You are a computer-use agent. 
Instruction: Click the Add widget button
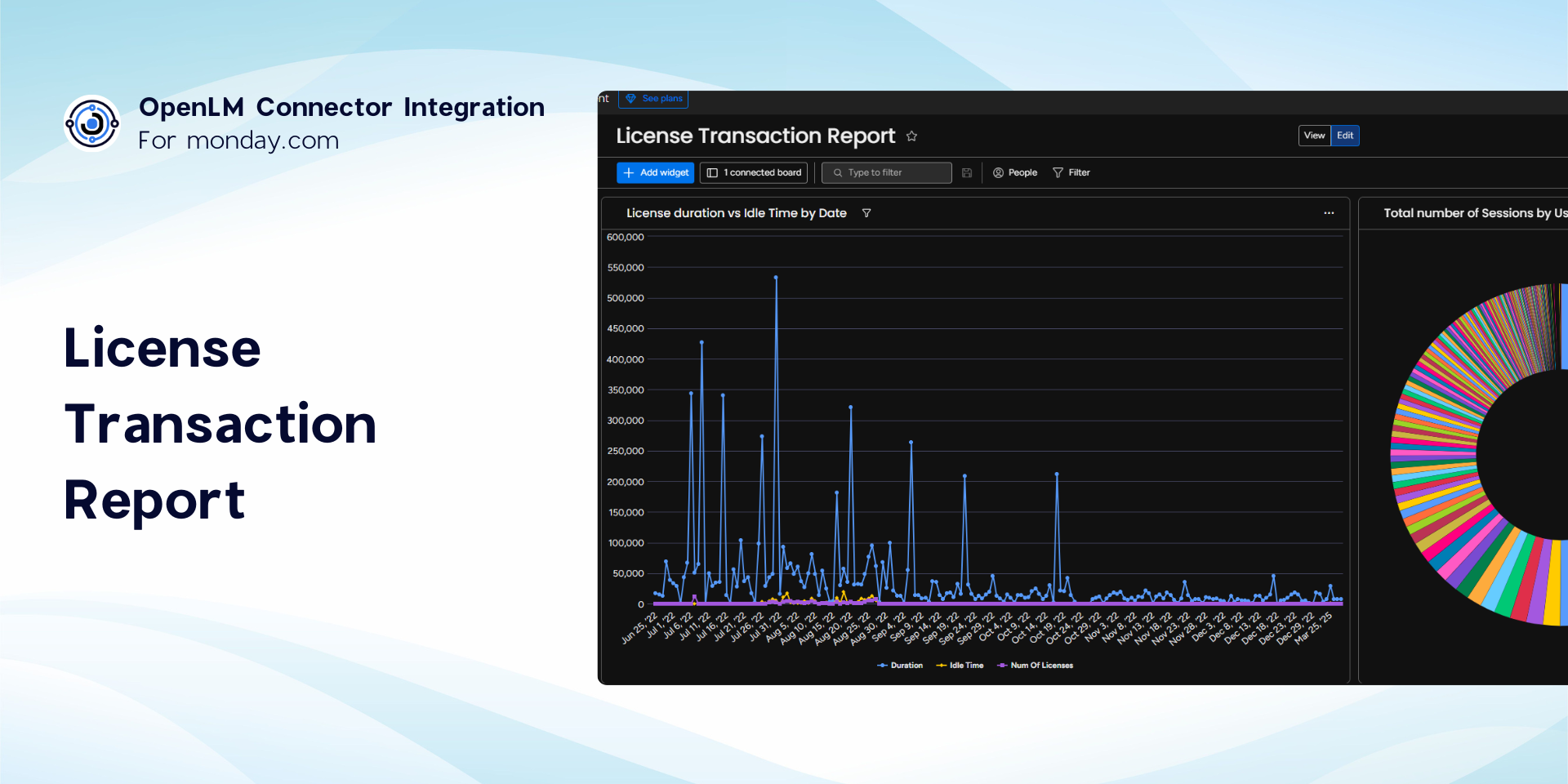click(655, 172)
